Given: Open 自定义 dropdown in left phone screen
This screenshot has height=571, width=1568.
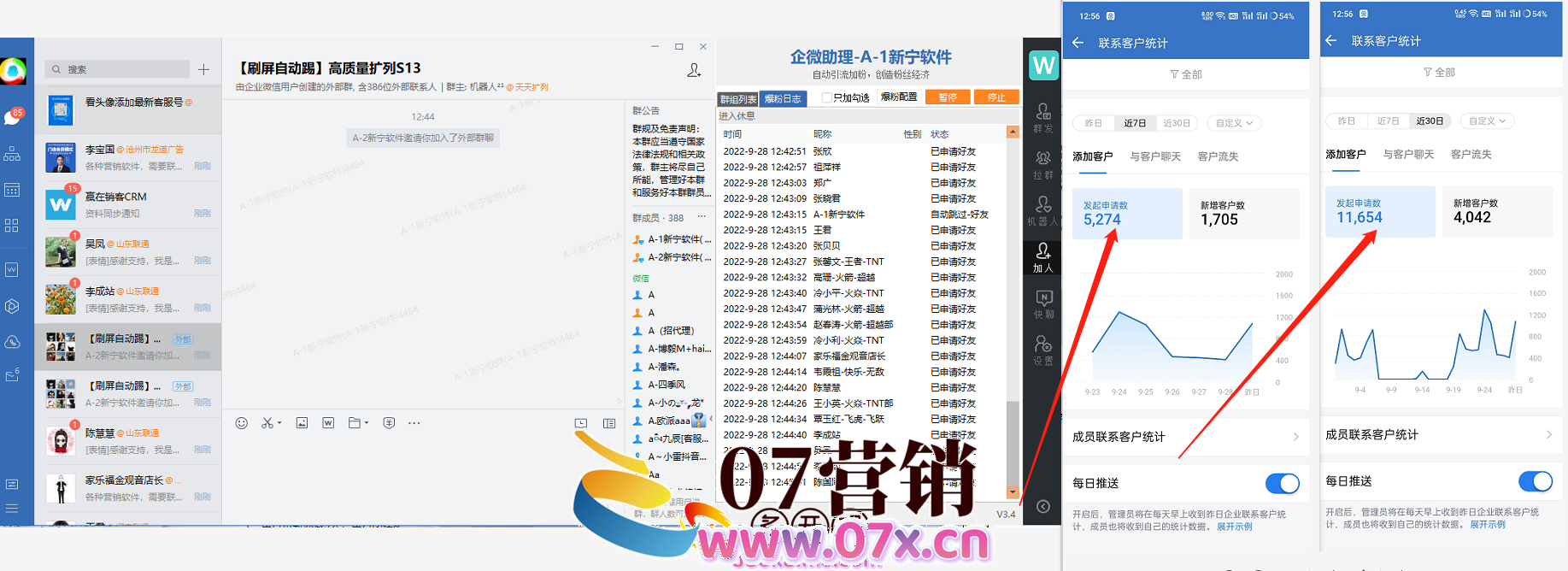Looking at the screenshot, I should (1234, 123).
